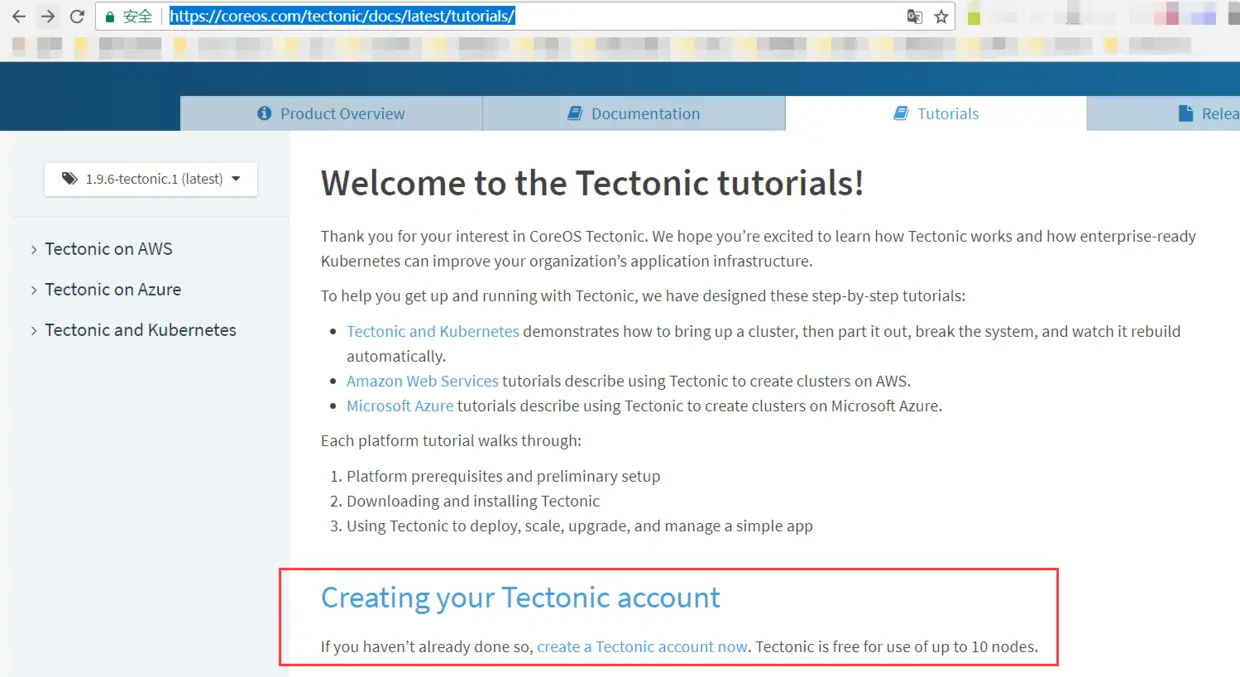Expand the Tectonic on AWS chevron
Screen dimensions: 1240x677
[x=33, y=249]
